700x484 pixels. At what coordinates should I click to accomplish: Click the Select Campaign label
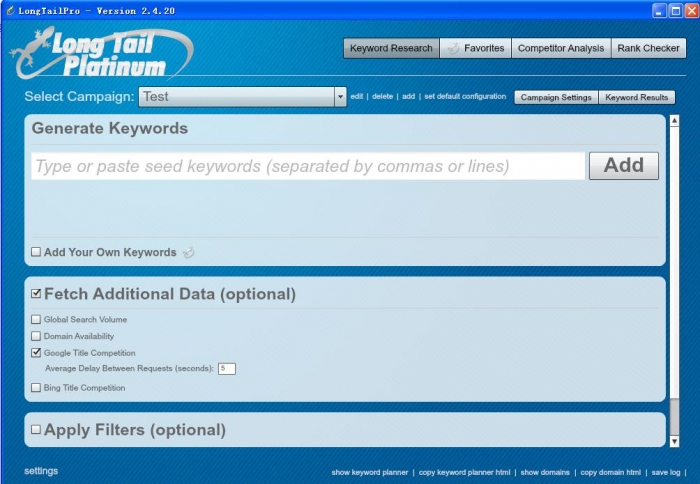point(79,96)
